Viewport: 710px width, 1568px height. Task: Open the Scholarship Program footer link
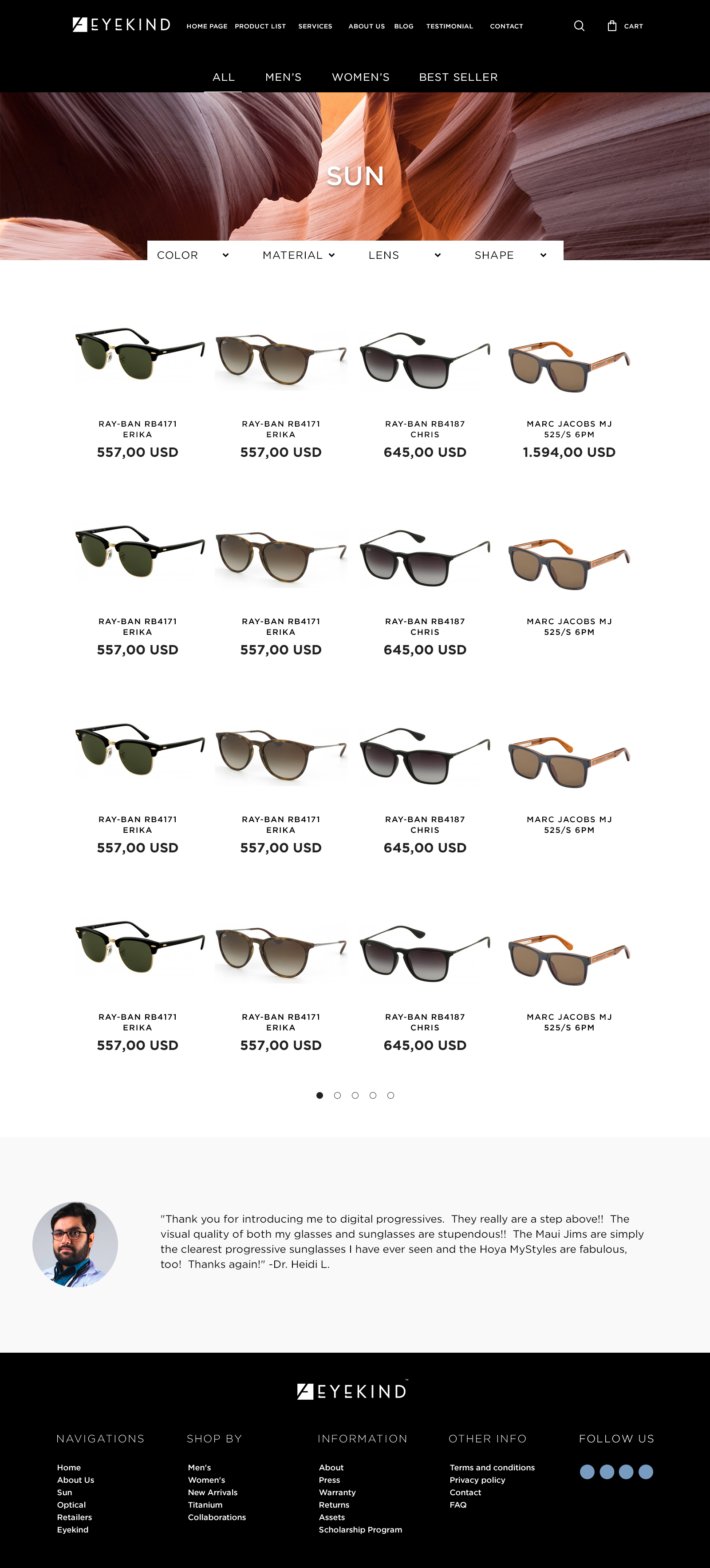(360, 1529)
